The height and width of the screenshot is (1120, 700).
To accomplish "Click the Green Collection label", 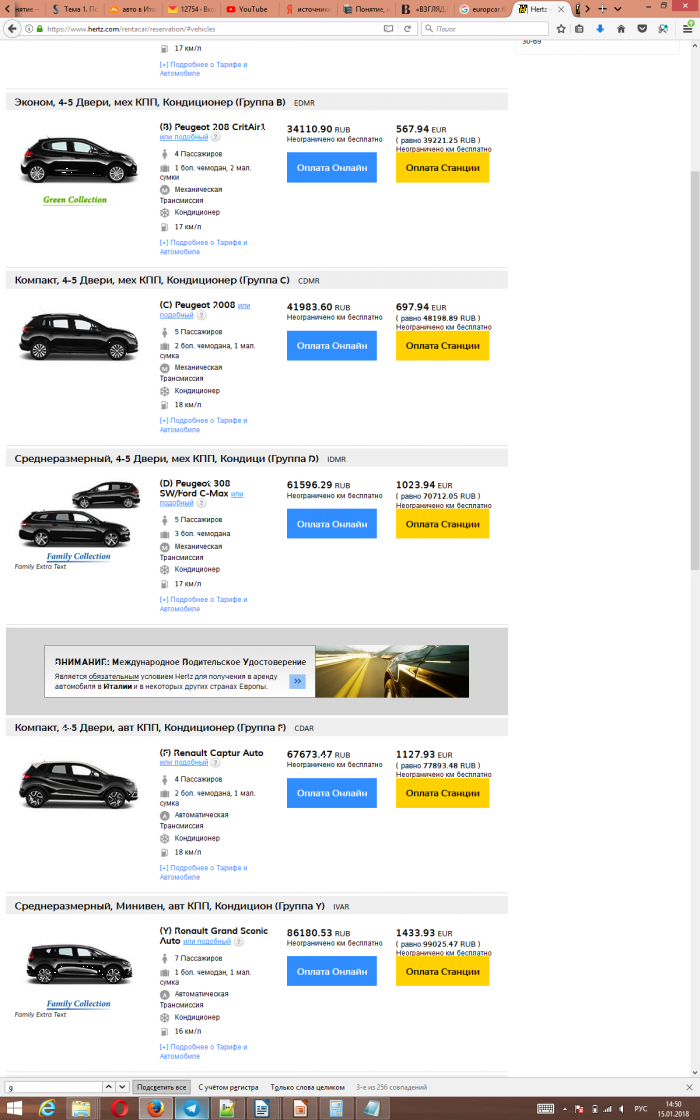I will 75,200.
